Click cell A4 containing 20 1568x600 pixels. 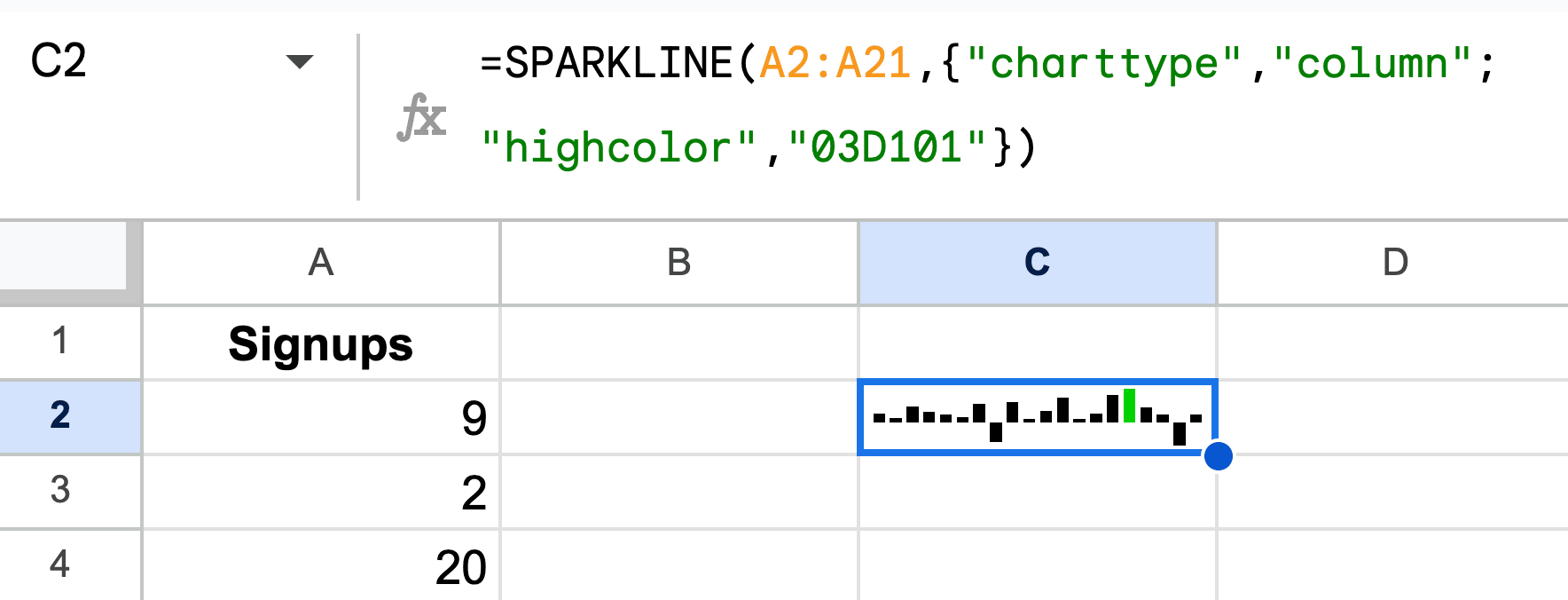coord(321,566)
